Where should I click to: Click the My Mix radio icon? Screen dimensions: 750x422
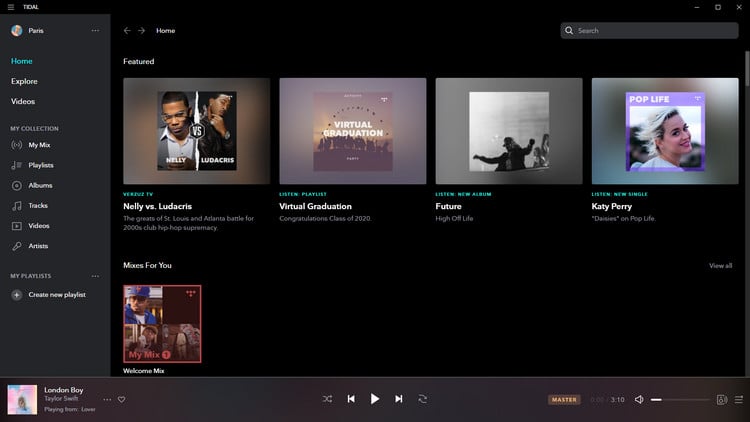[x=17, y=145]
